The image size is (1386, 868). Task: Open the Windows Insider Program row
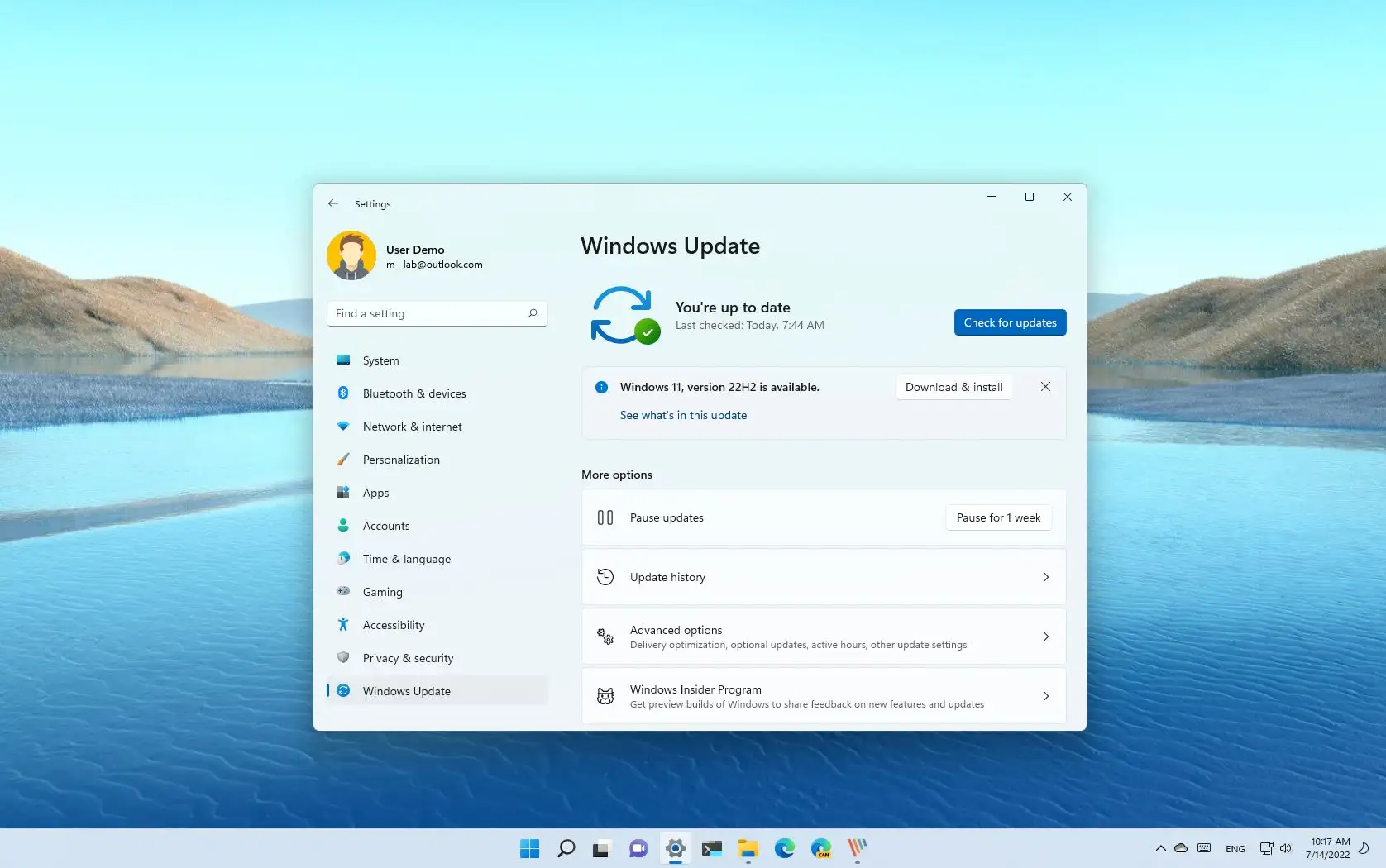824,696
